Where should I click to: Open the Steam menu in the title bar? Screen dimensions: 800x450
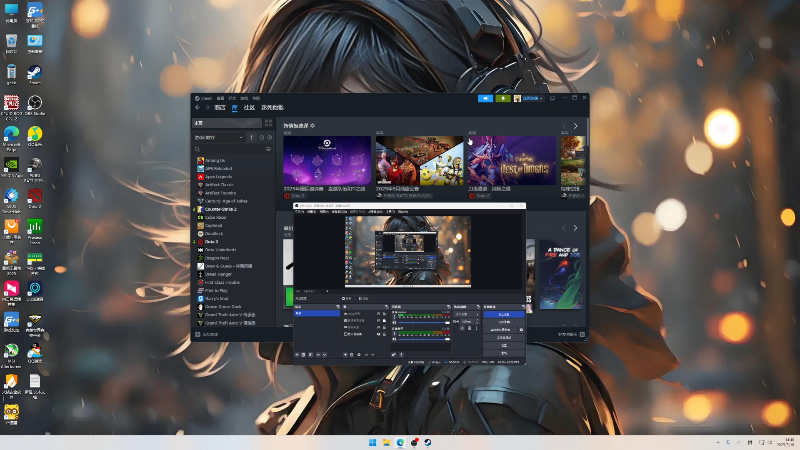pyautogui.click(x=203, y=98)
